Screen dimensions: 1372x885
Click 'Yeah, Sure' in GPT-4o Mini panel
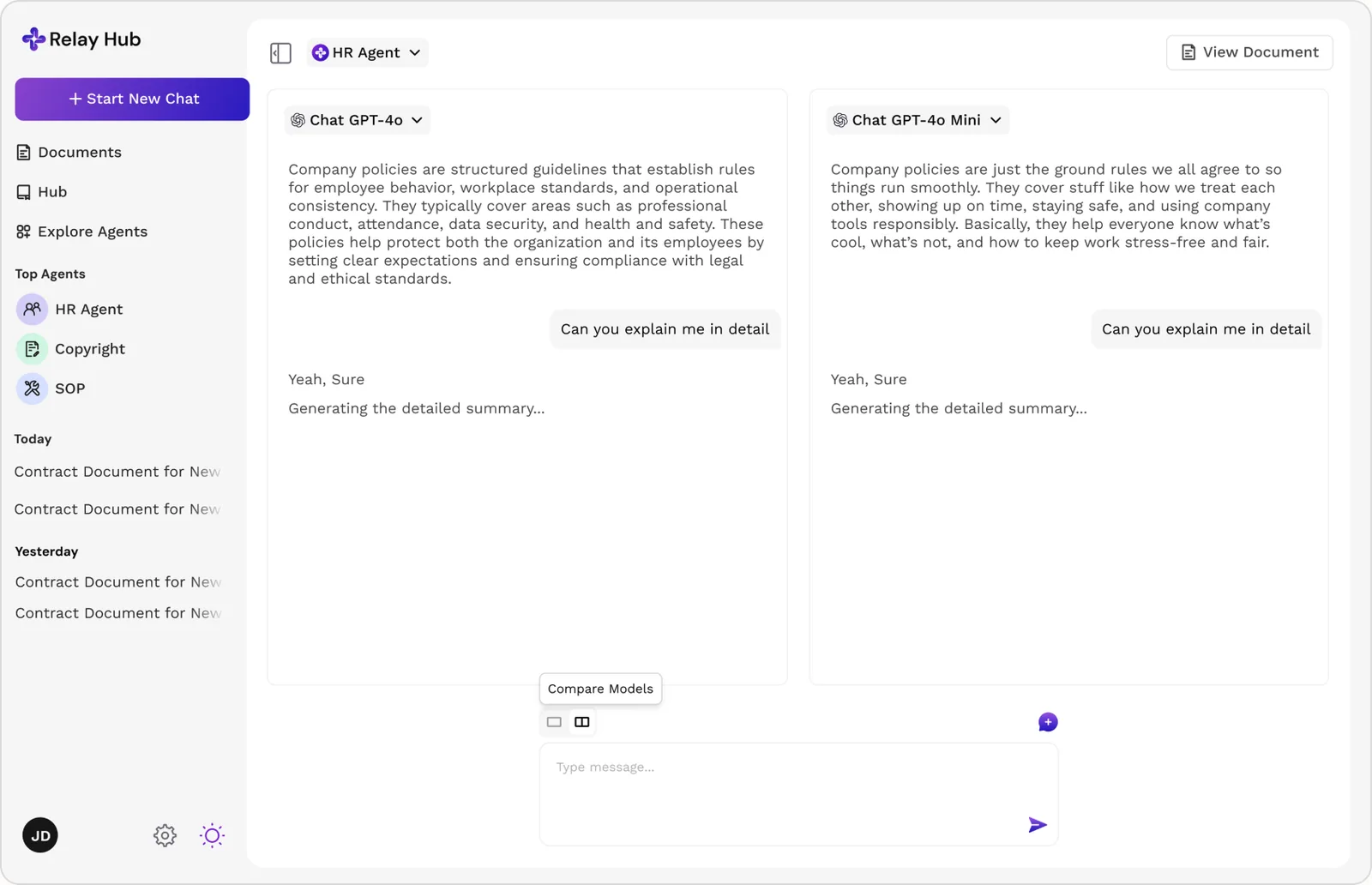click(x=868, y=379)
